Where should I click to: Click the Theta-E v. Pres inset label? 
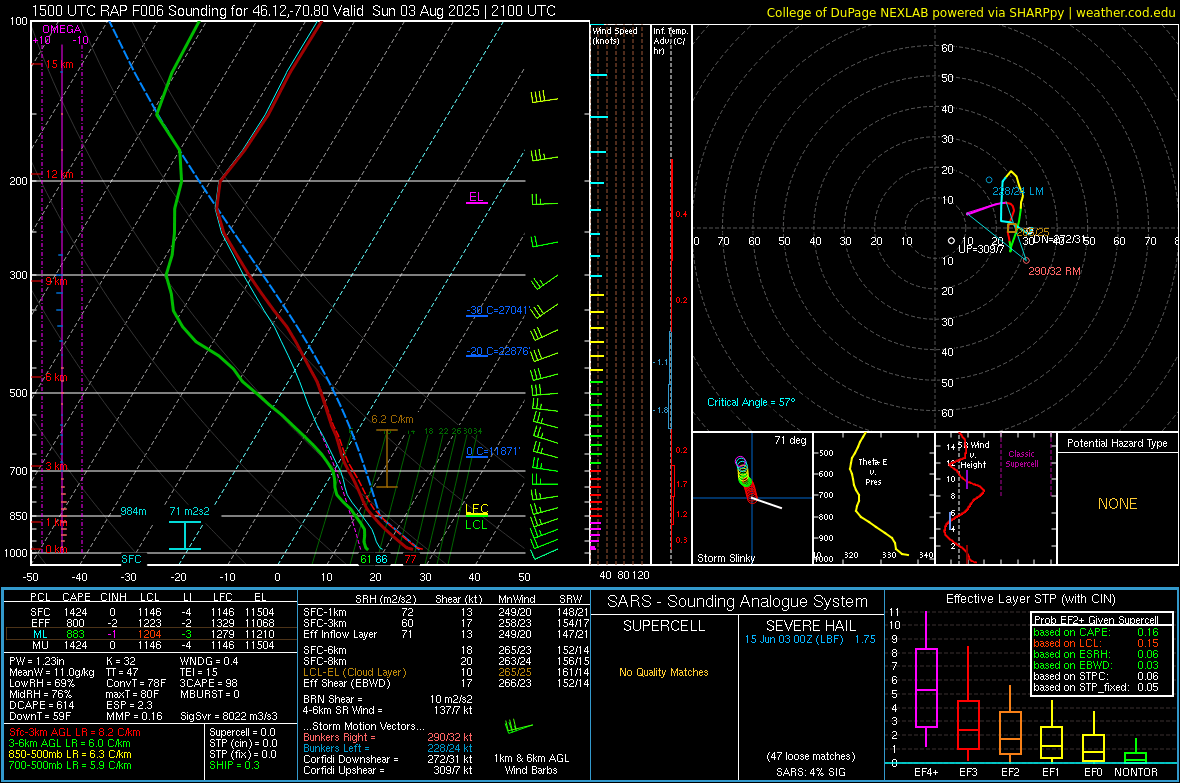point(873,471)
